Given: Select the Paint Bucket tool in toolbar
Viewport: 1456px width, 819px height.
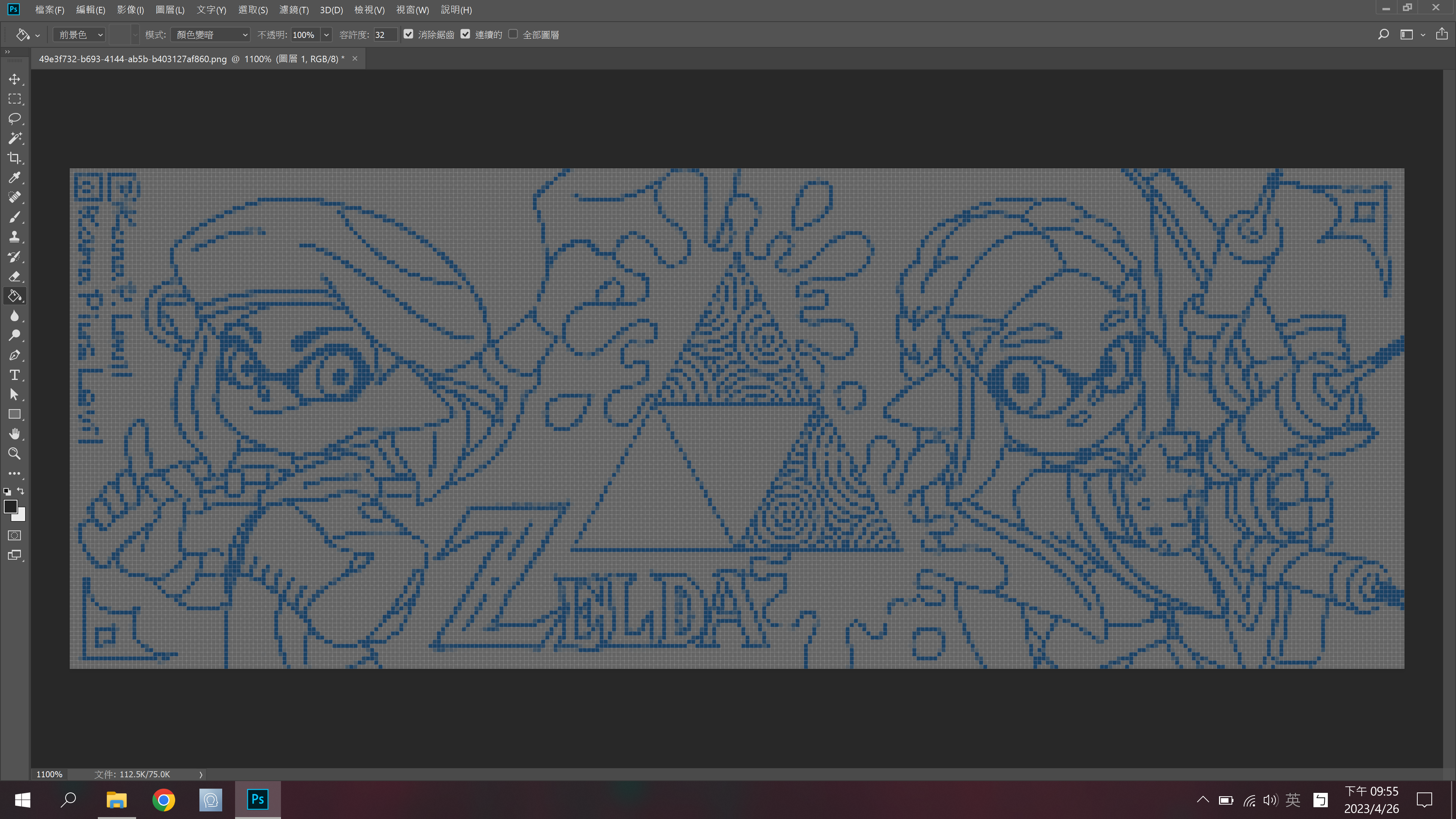Looking at the screenshot, I should click(x=15, y=296).
